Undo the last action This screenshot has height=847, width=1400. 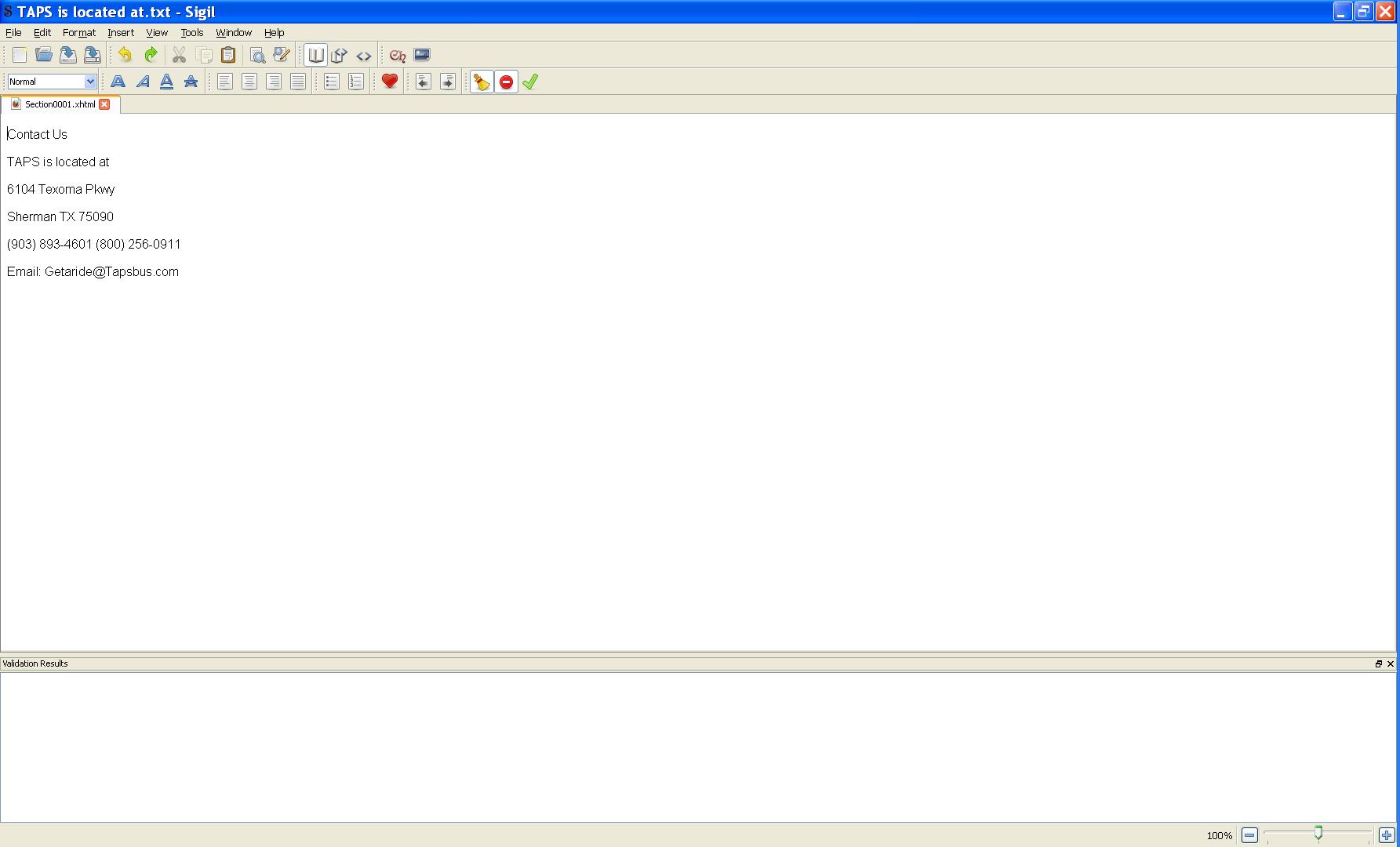coord(125,55)
